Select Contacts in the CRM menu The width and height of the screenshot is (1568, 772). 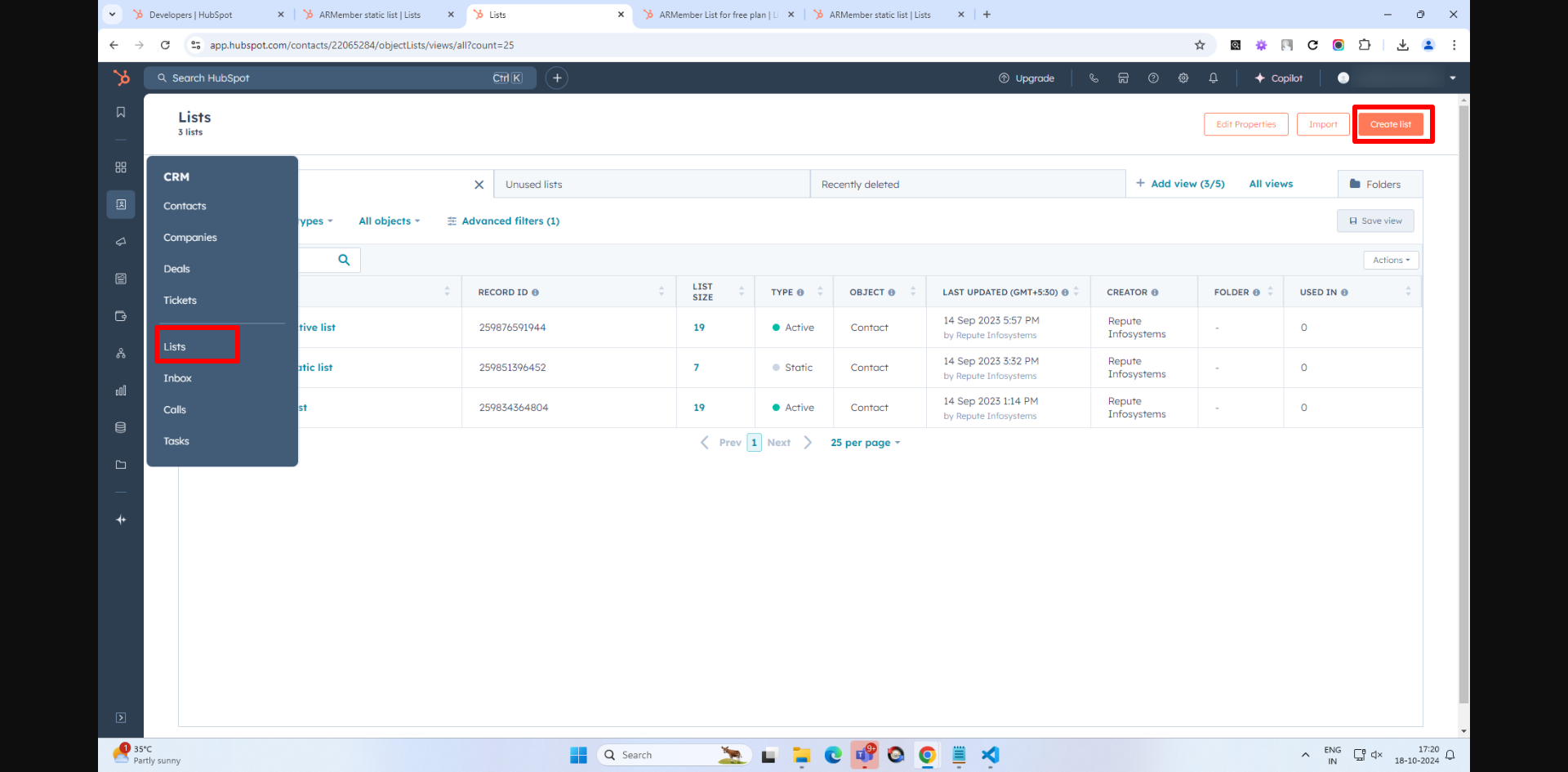click(x=185, y=206)
